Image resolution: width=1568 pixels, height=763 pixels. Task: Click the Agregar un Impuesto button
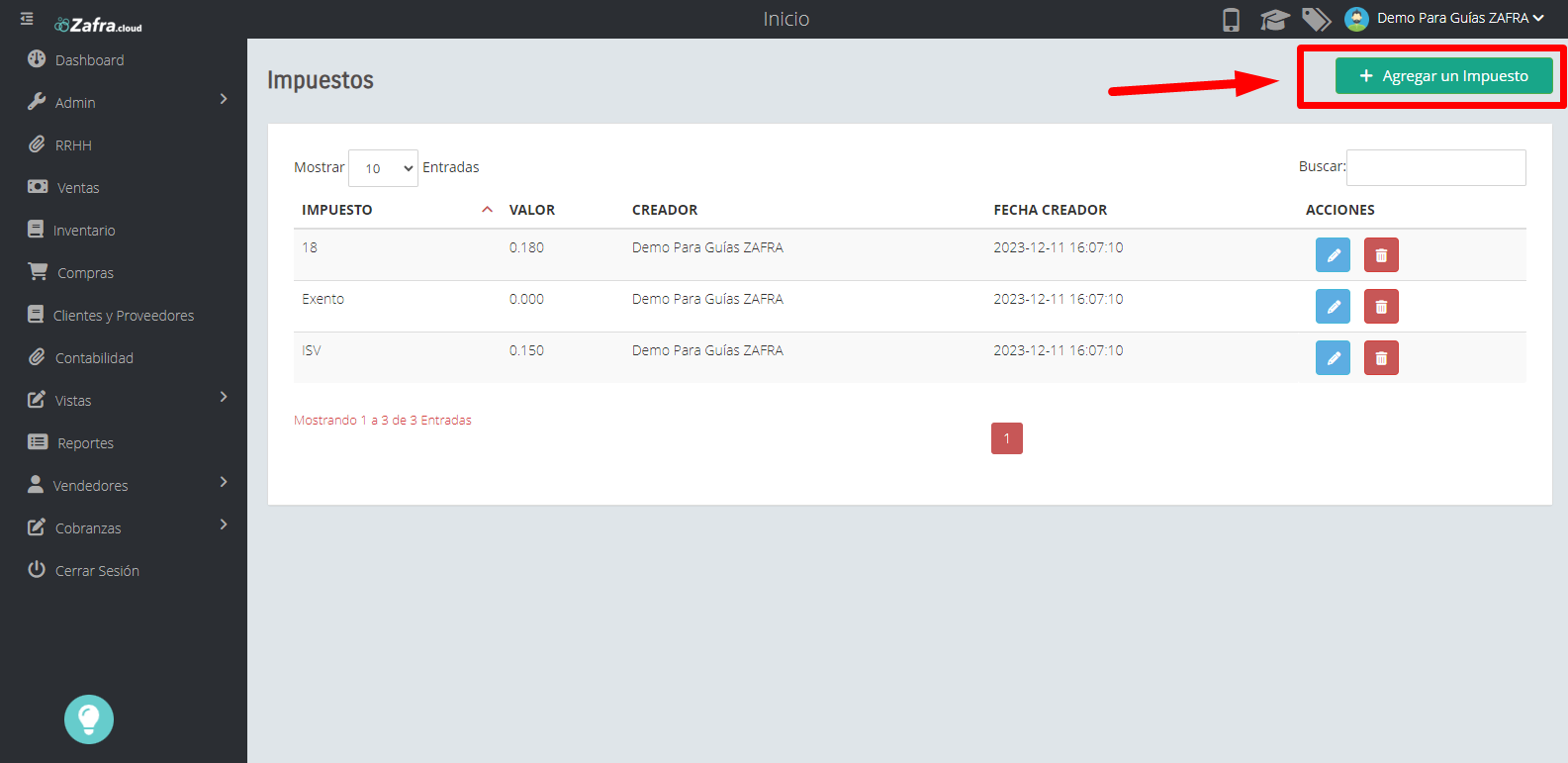point(1443,76)
